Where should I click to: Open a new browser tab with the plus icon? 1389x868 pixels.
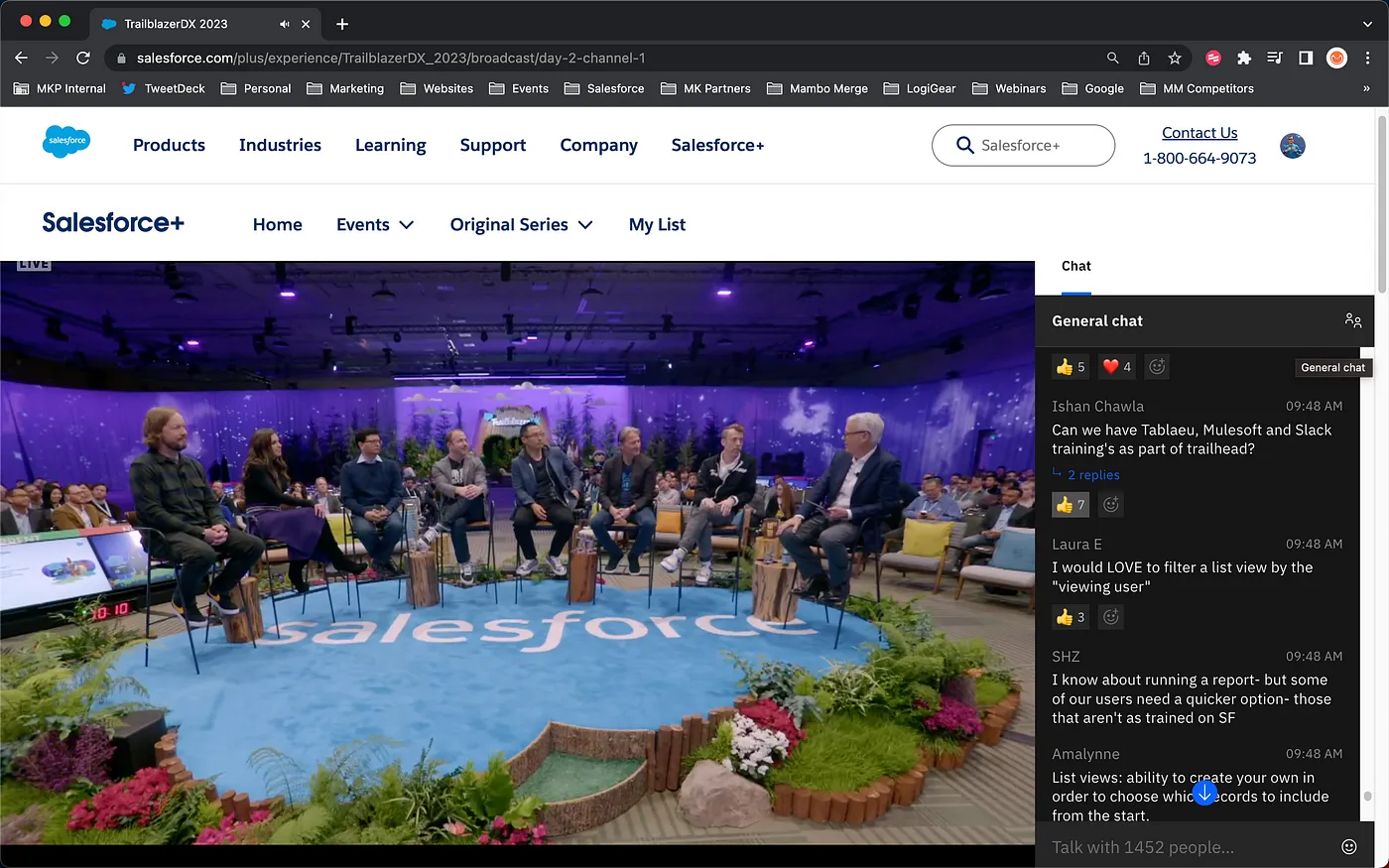click(342, 24)
